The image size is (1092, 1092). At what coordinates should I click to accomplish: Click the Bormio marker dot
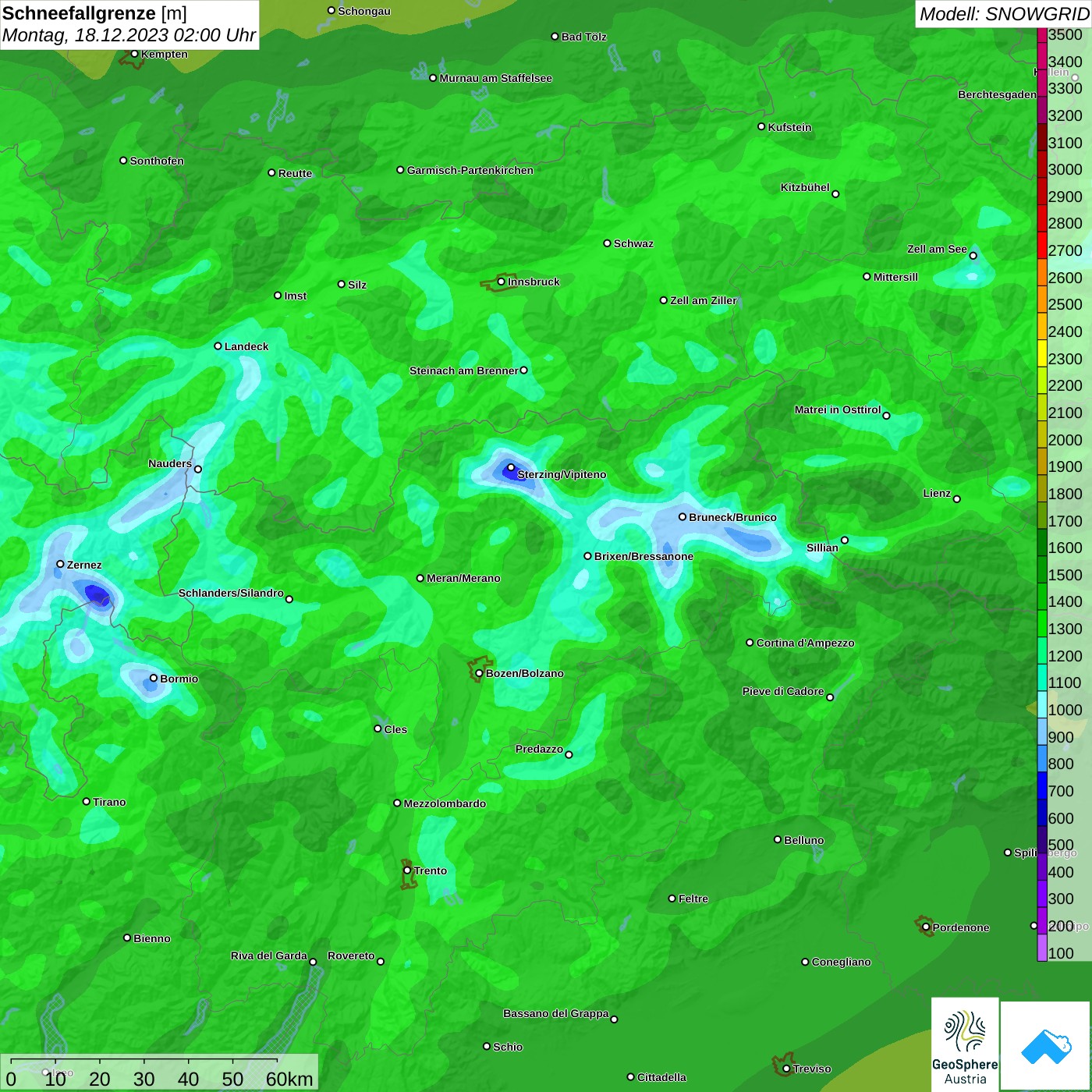point(154,679)
